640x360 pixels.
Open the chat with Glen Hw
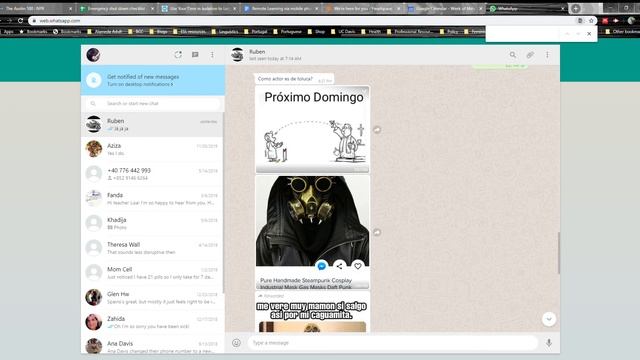click(153, 297)
